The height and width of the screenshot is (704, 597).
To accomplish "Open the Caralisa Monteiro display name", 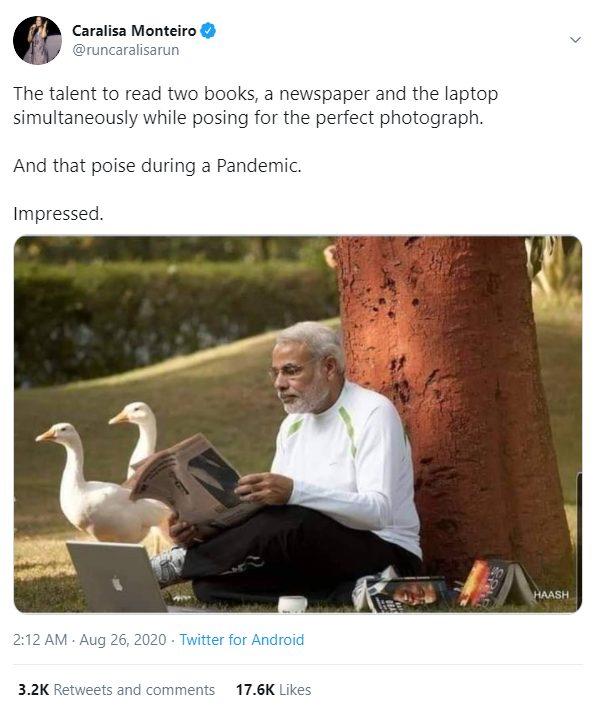I will [134, 31].
